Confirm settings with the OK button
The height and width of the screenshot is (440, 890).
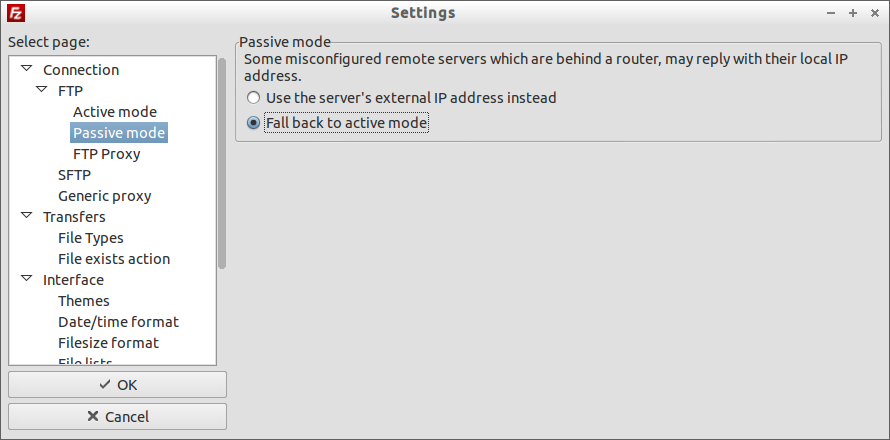pos(117,384)
